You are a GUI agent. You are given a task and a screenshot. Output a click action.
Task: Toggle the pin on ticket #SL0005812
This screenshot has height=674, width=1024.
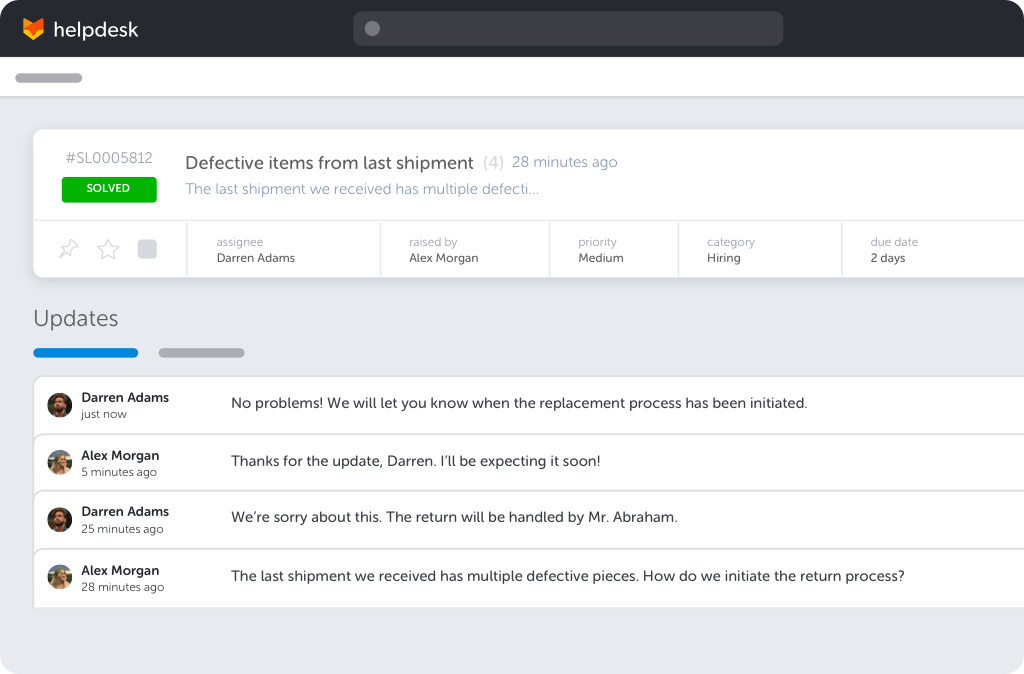[x=68, y=249]
